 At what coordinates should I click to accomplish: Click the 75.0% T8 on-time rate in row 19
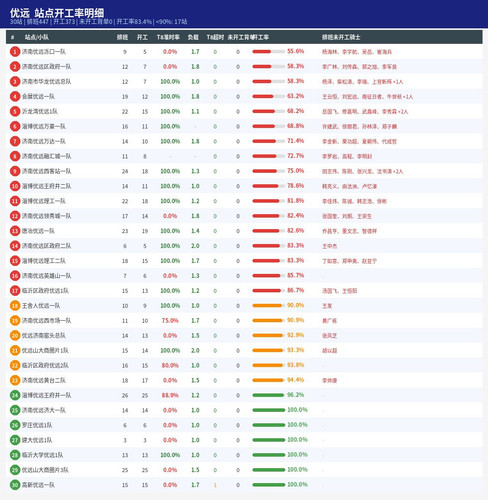pyautogui.click(x=170, y=321)
